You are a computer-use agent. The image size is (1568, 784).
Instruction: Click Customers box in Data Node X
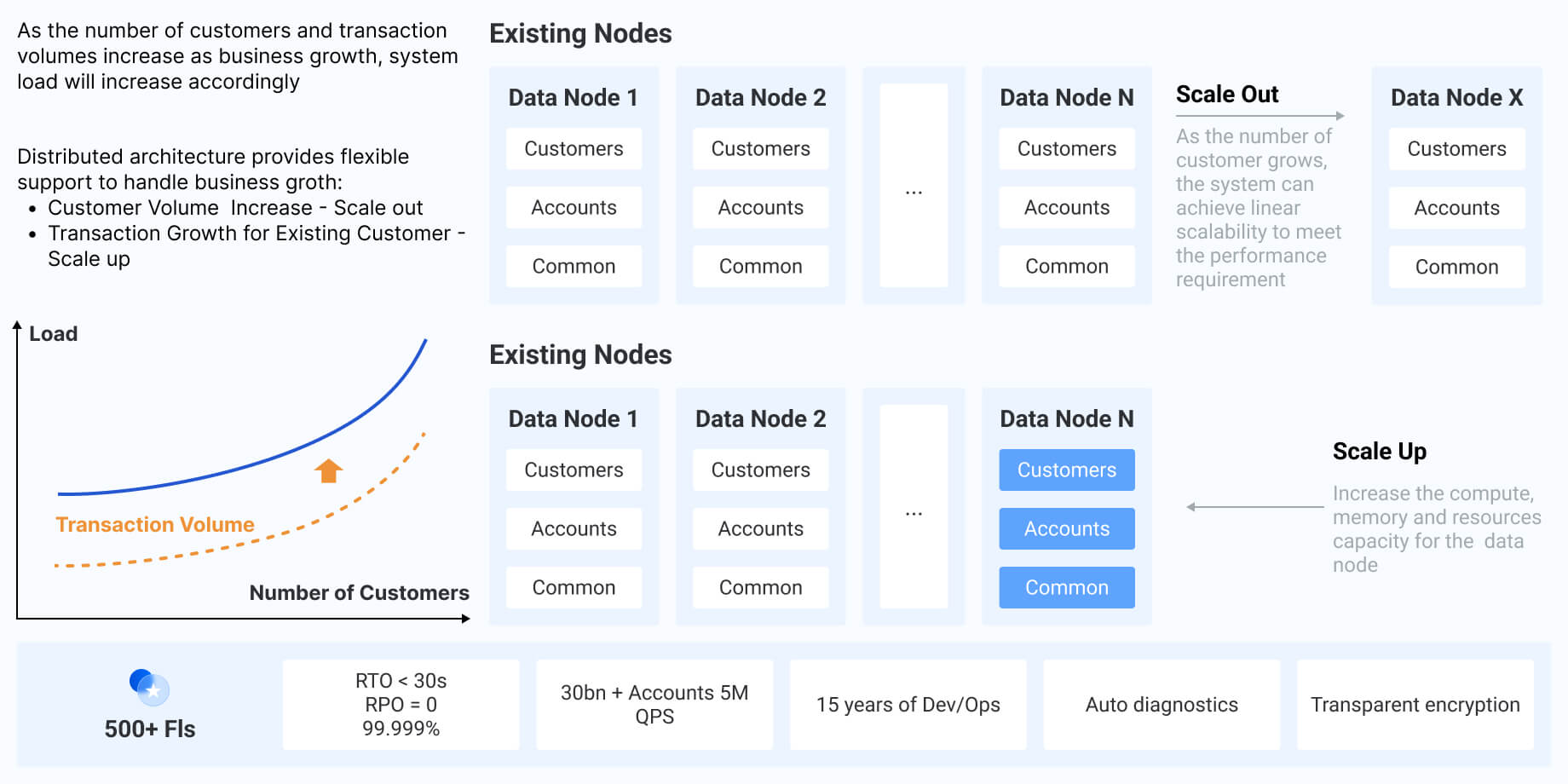[x=1456, y=149]
